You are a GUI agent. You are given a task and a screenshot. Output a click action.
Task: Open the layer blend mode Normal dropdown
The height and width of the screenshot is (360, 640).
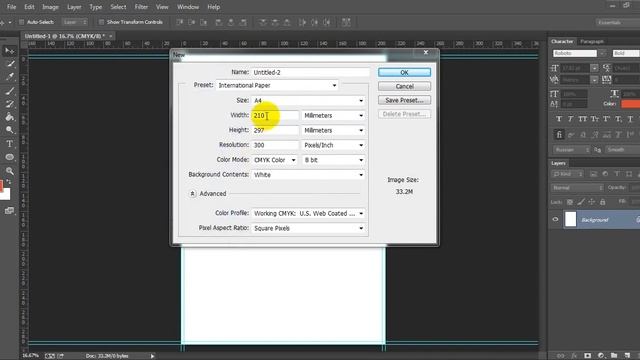tap(577, 188)
